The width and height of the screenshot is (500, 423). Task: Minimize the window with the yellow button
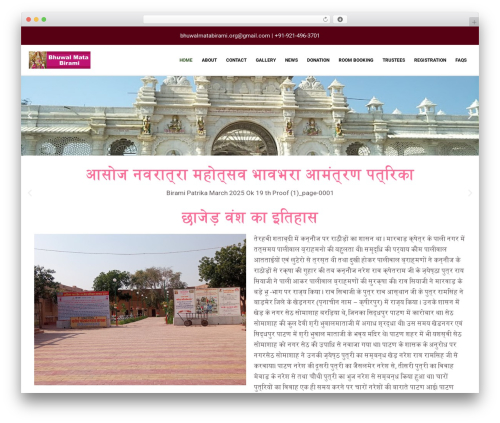[36, 19]
